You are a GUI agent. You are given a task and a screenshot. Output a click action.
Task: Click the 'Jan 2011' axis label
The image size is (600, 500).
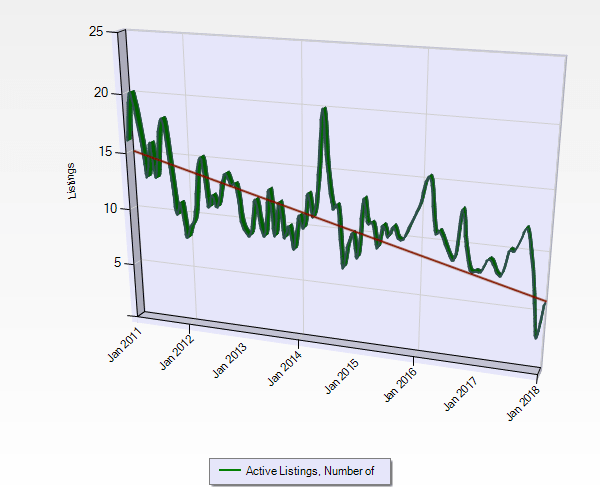point(124,344)
